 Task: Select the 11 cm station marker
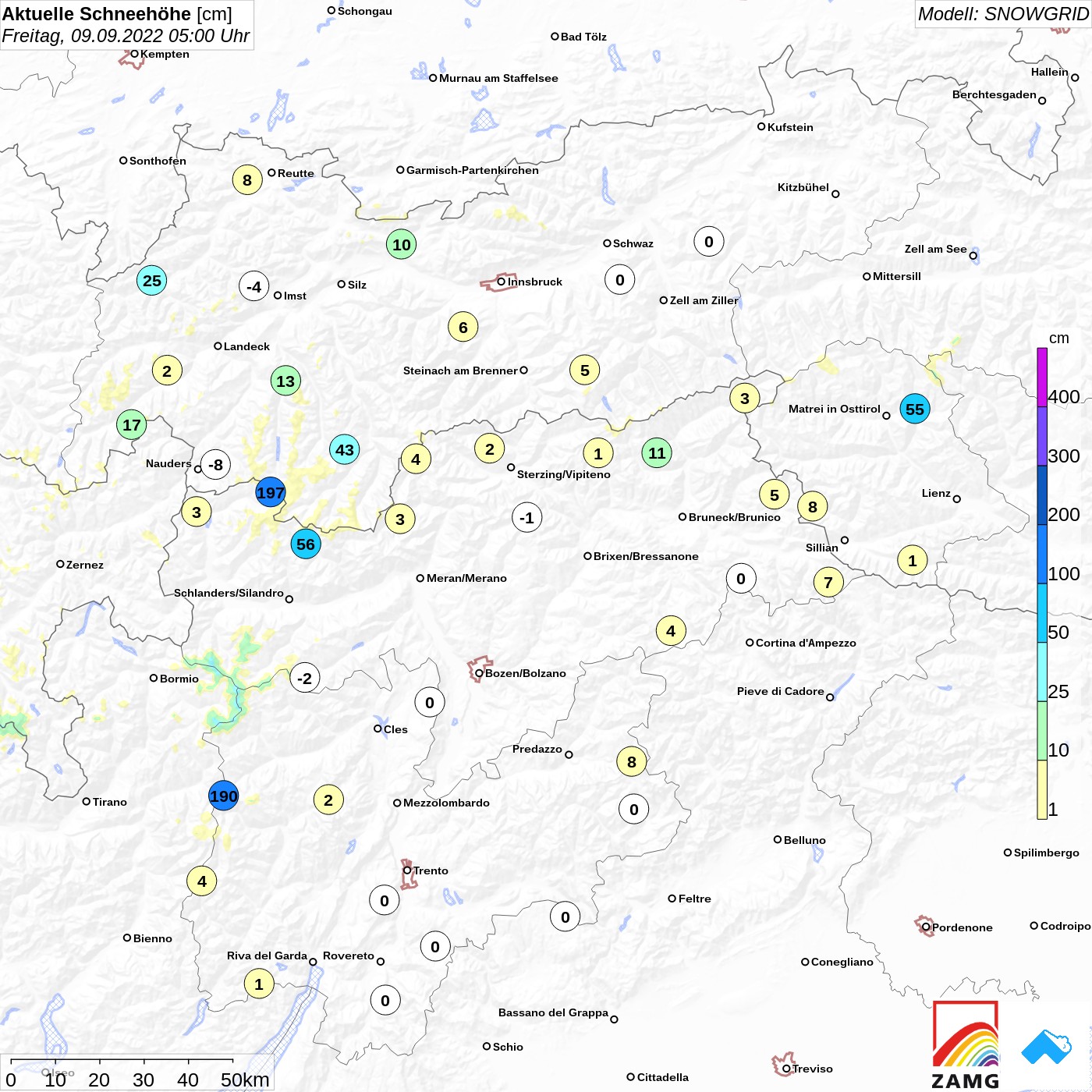(x=657, y=452)
